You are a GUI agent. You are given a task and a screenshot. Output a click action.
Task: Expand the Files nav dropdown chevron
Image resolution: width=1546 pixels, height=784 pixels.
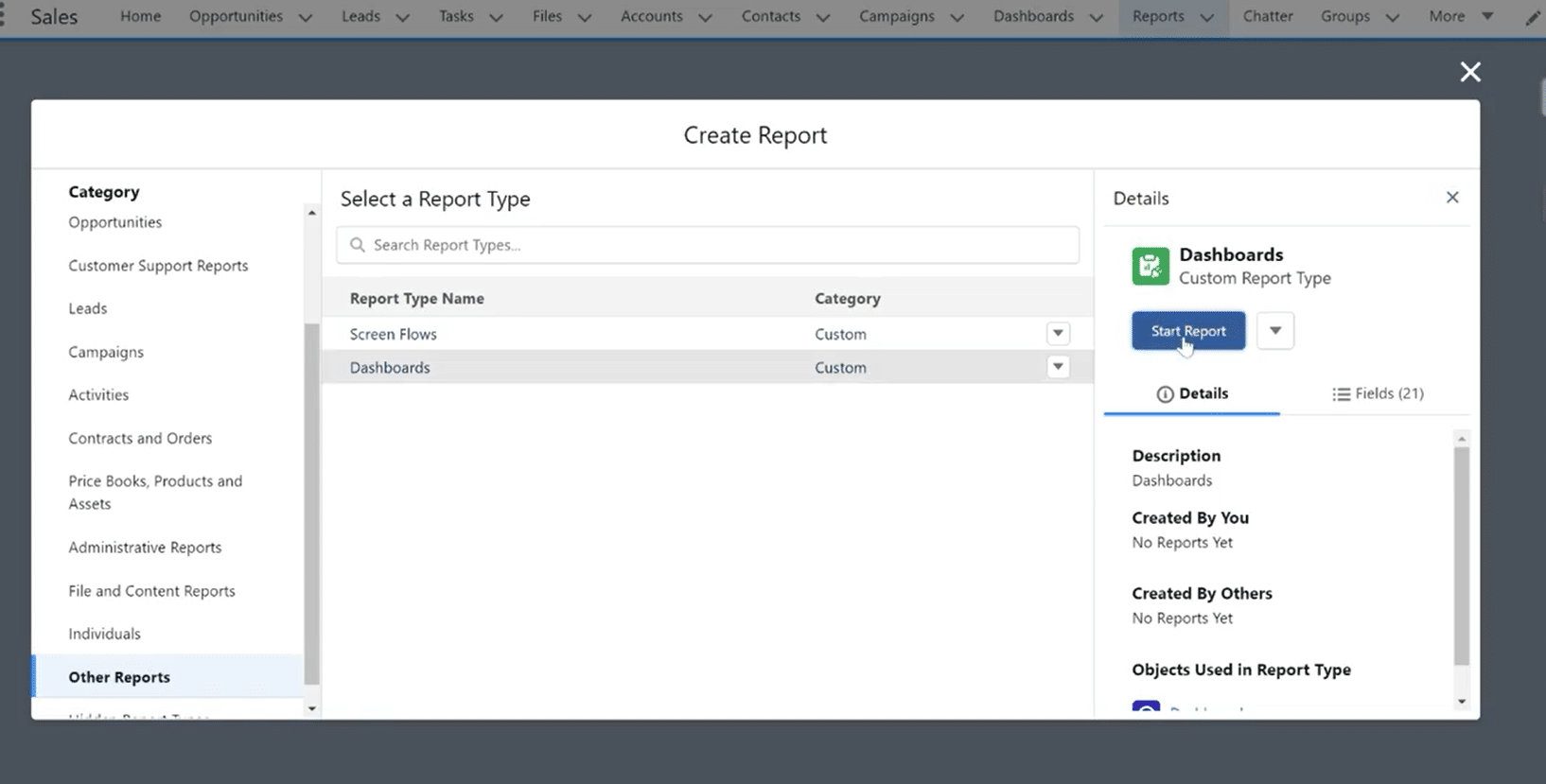point(584,17)
